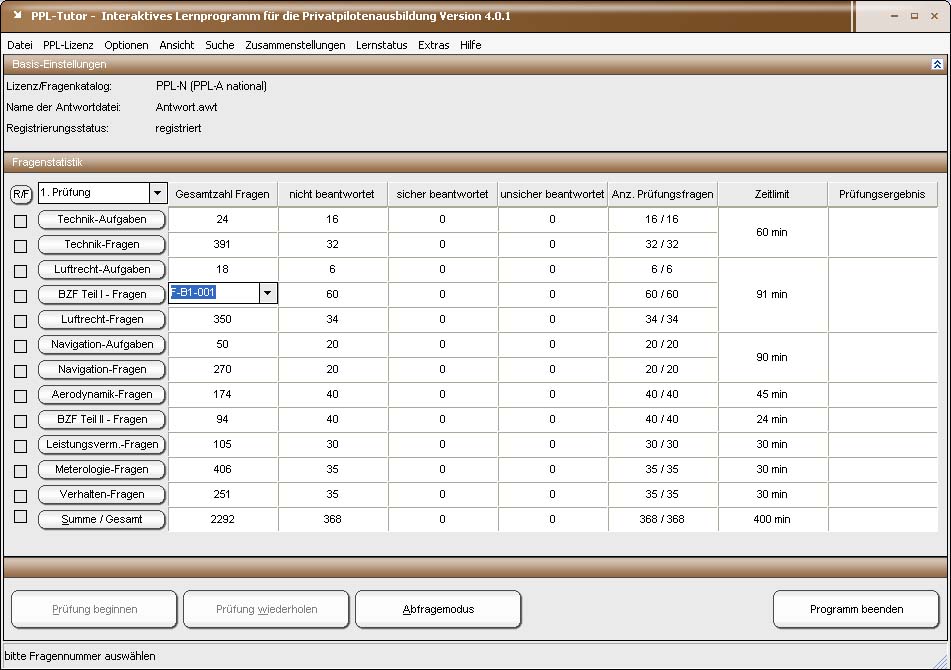Viewport: 951px width, 670px height.
Task: Click the Zeitlimit column header
Action: coord(772,195)
